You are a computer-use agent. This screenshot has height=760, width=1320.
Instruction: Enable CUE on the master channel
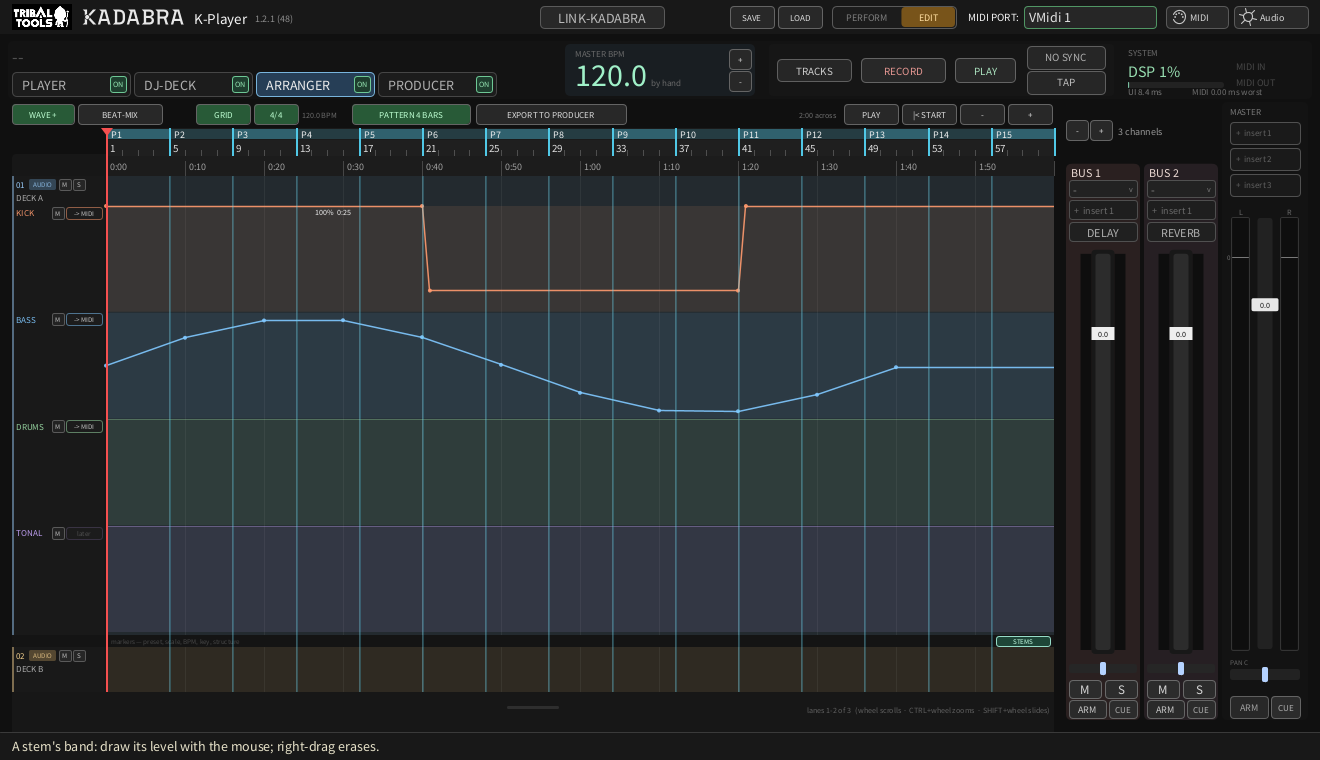(1286, 707)
